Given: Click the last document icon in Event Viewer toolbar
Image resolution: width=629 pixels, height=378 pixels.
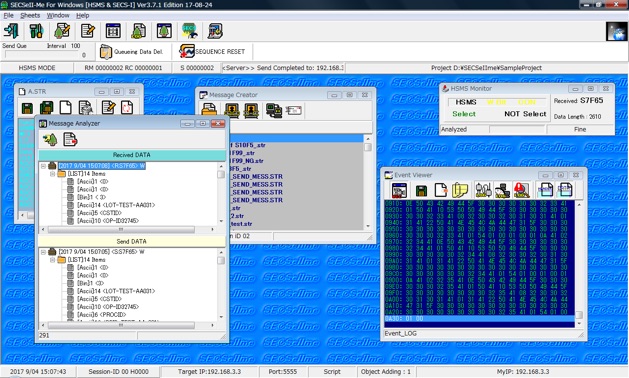Looking at the screenshot, I should pos(564,190).
